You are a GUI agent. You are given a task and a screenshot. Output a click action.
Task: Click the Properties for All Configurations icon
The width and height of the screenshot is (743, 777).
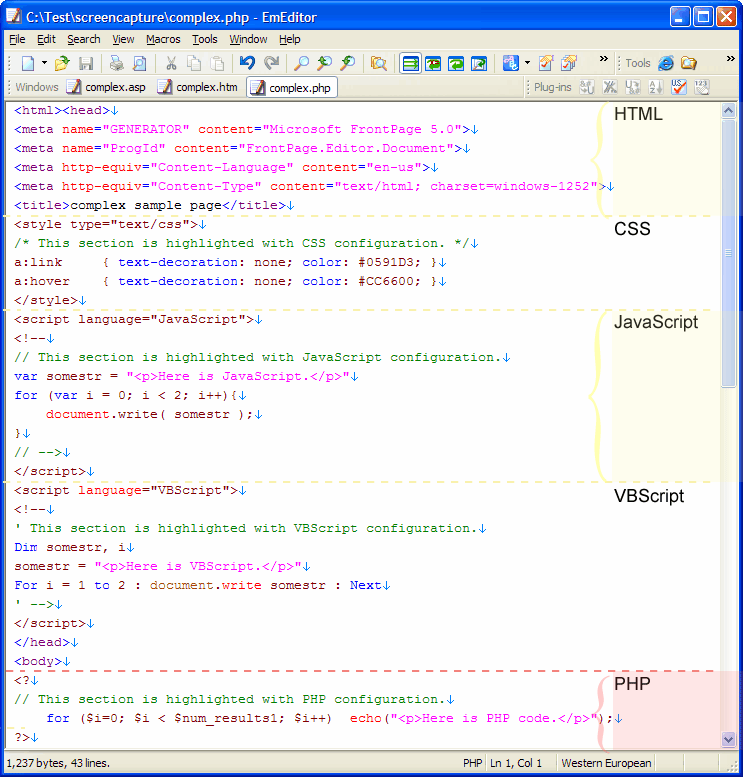[x=569, y=63]
